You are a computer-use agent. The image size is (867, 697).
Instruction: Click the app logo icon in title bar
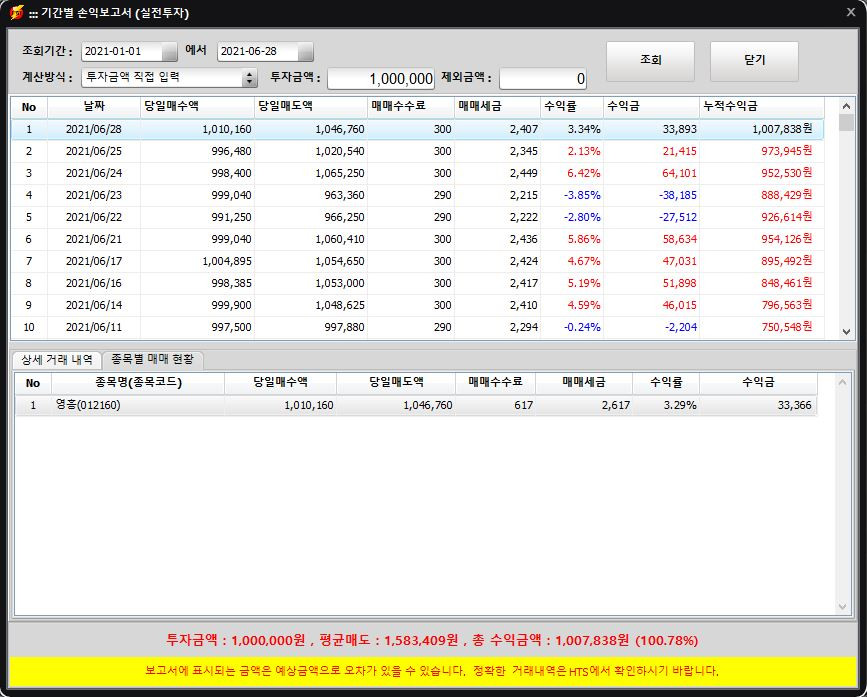click(17, 12)
